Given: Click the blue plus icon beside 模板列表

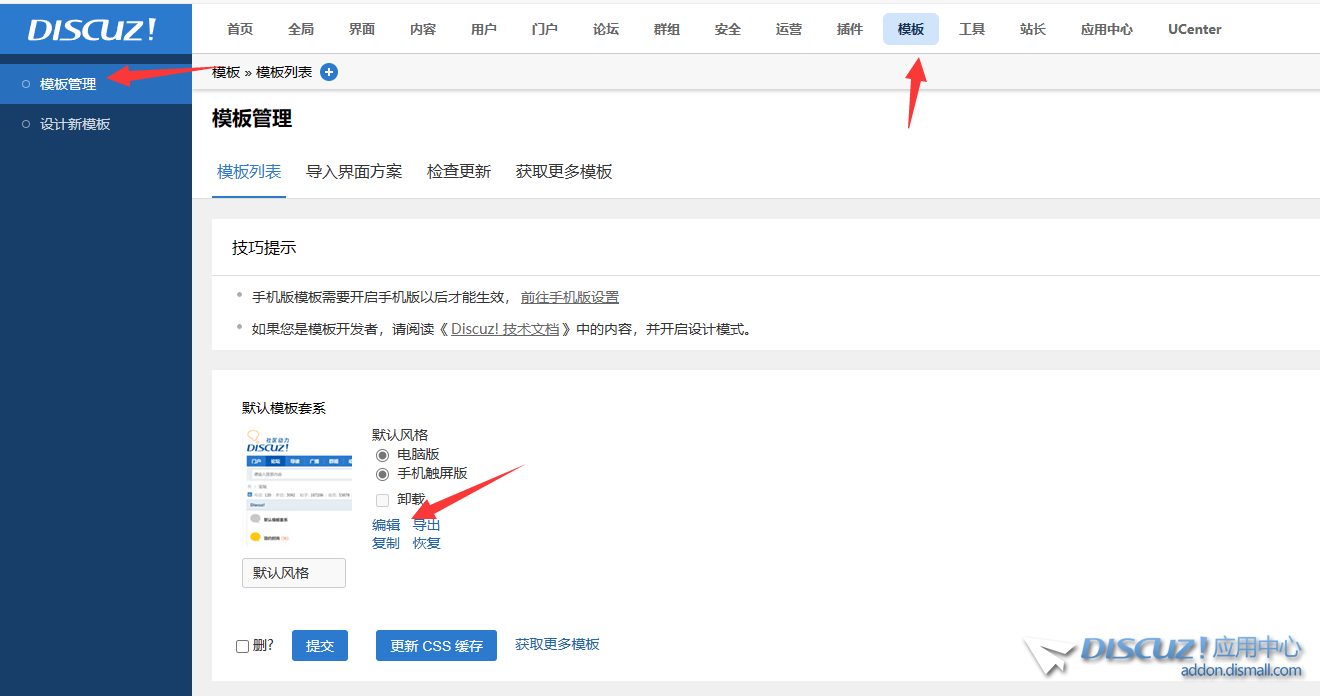Looking at the screenshot, I should pyautogui.click(x=329, y=72).
